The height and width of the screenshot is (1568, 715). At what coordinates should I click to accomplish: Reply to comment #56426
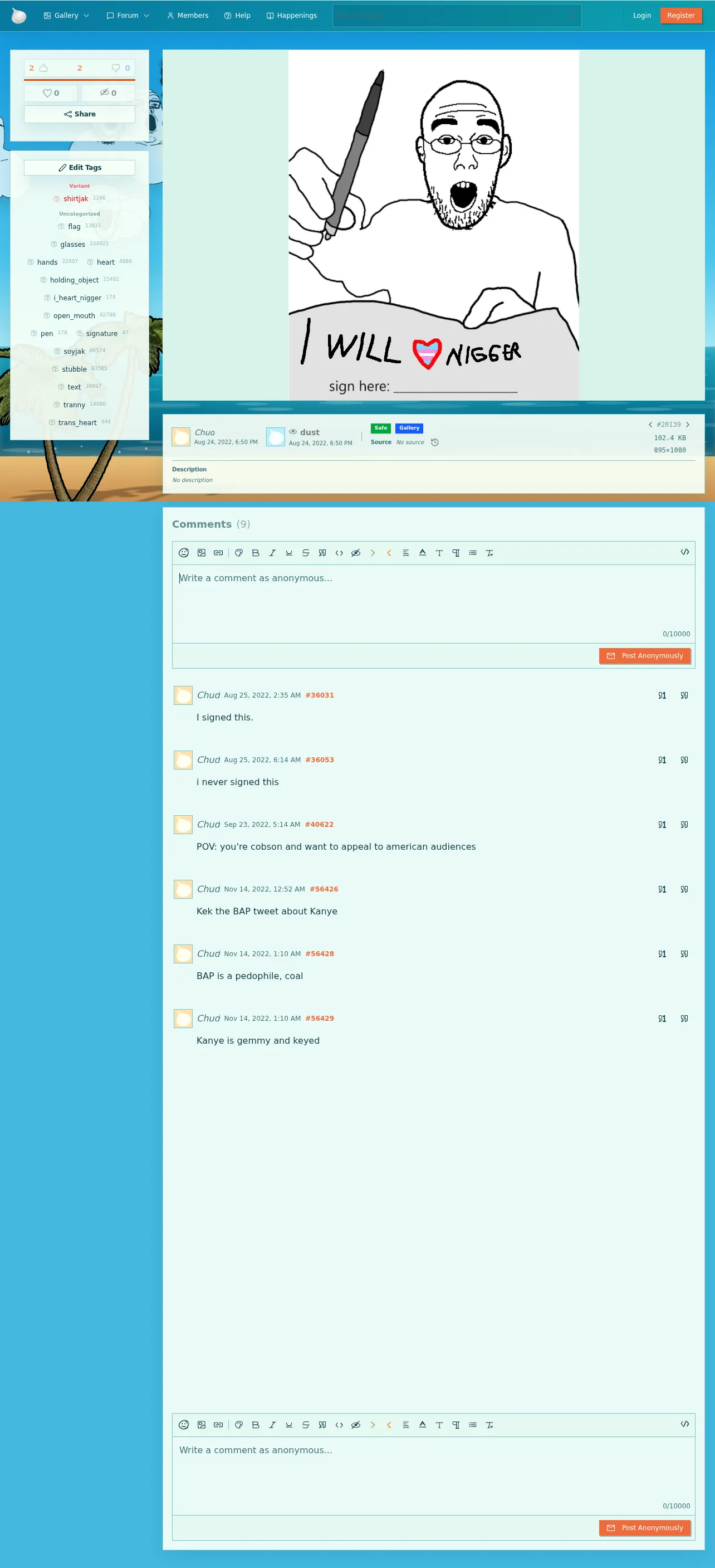click(x=662, y=889)
